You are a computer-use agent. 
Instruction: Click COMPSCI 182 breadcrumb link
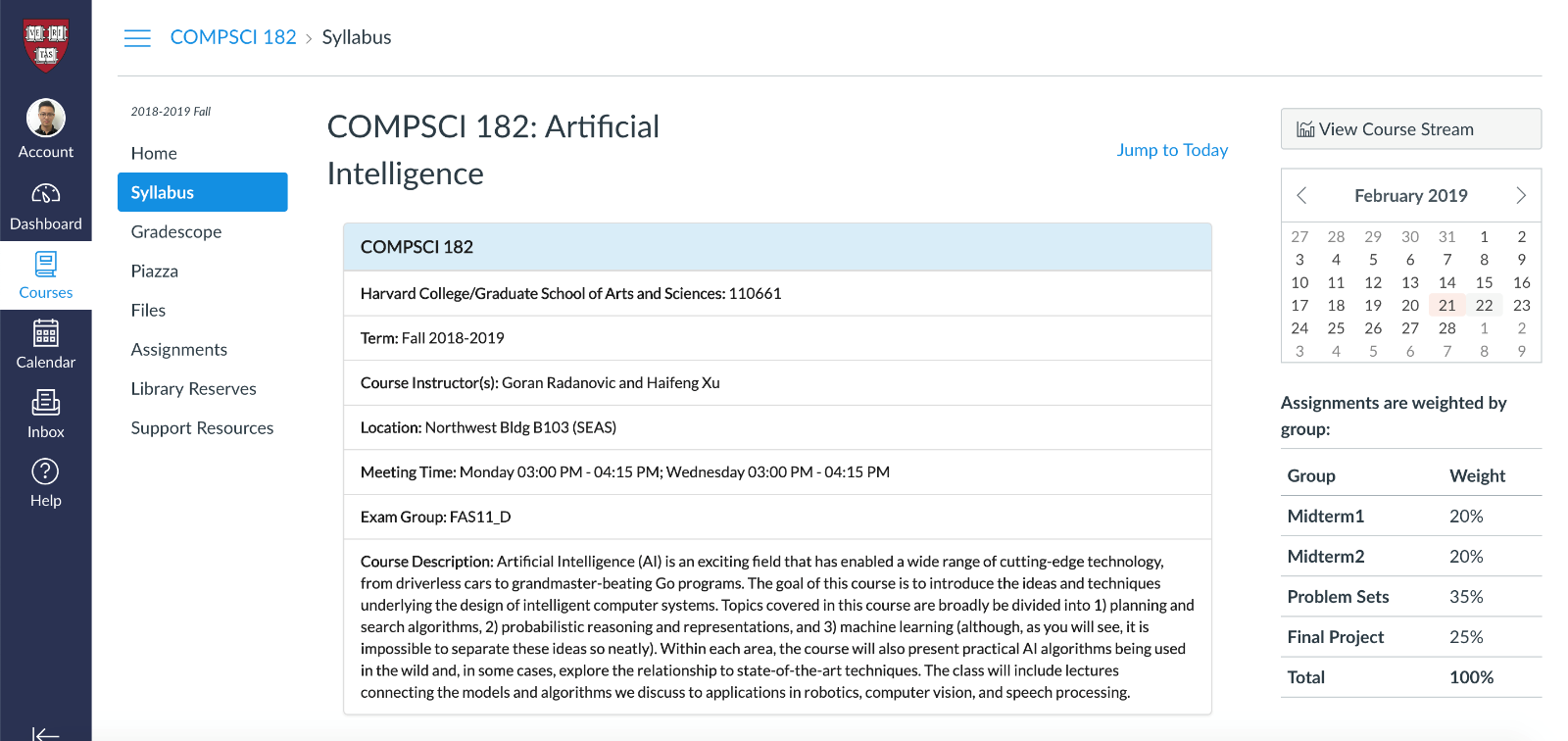233,37
